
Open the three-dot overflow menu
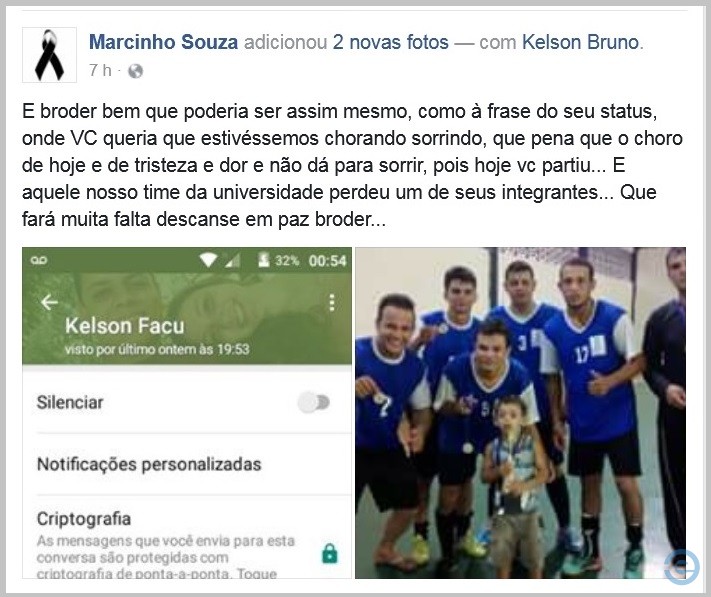coord(332,303)
